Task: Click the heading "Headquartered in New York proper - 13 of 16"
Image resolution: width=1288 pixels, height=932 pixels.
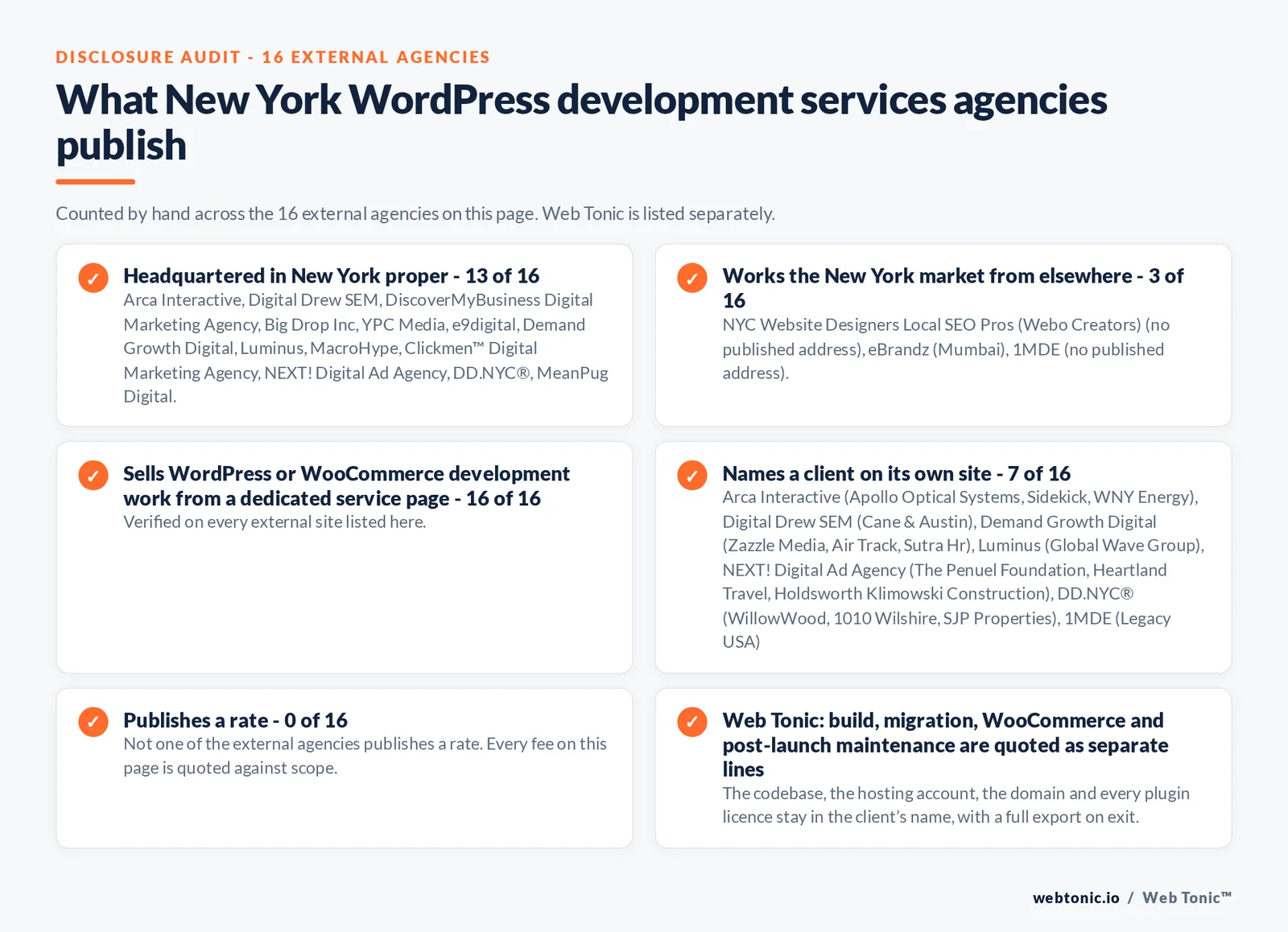Action: (x=331, y=275)
